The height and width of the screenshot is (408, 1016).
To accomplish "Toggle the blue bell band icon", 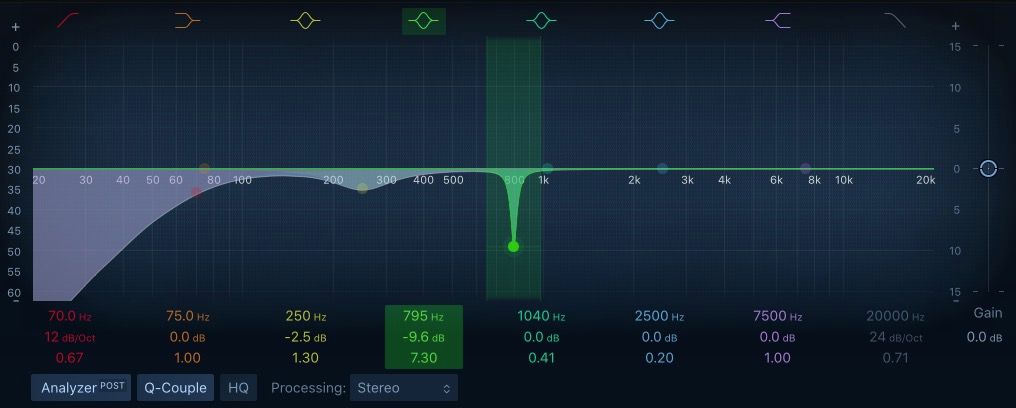I will point(660,21).
